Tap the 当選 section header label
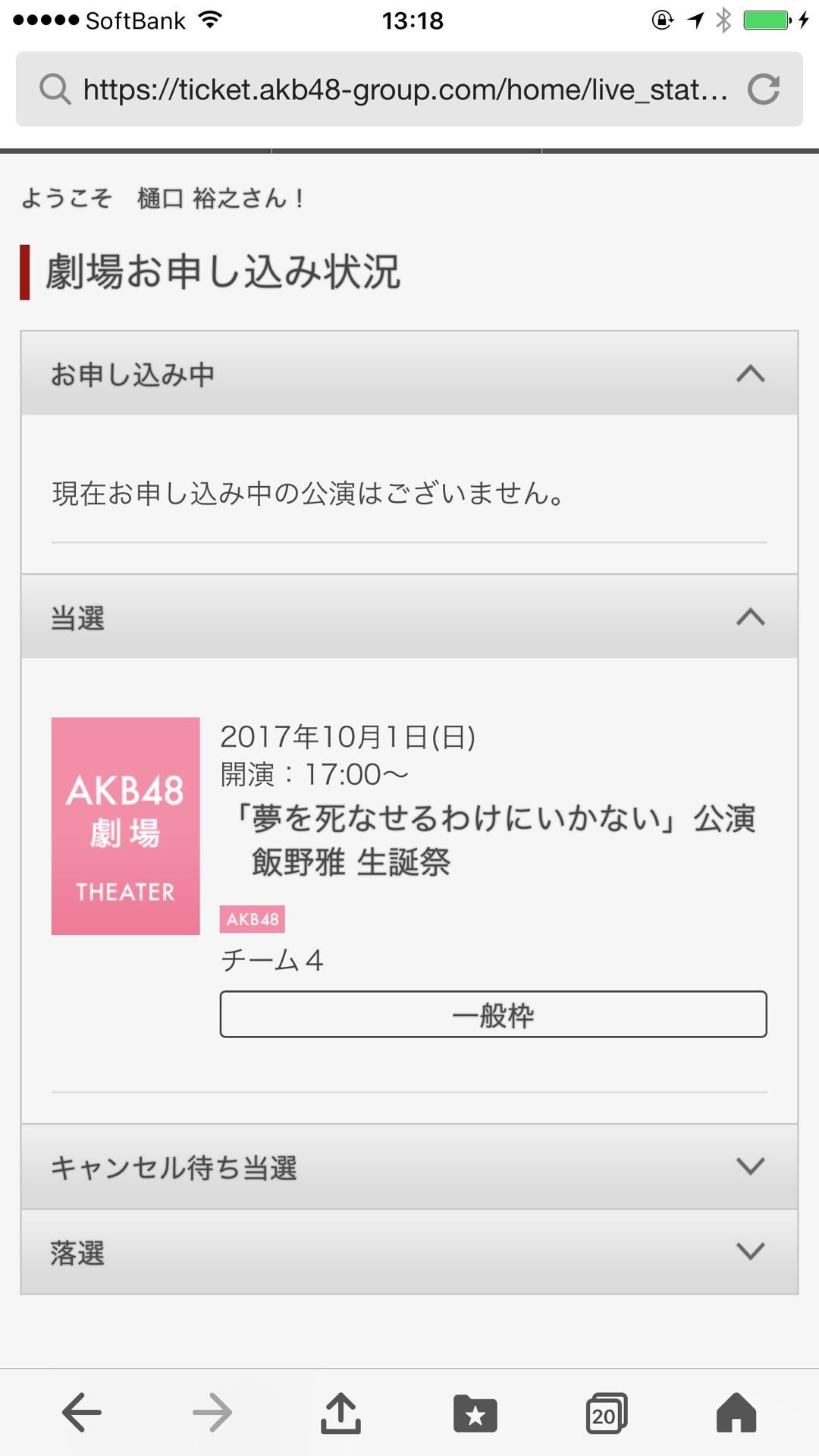This screenshot has height=1456, width=819. pyautogui.click(x=77, y=618)
